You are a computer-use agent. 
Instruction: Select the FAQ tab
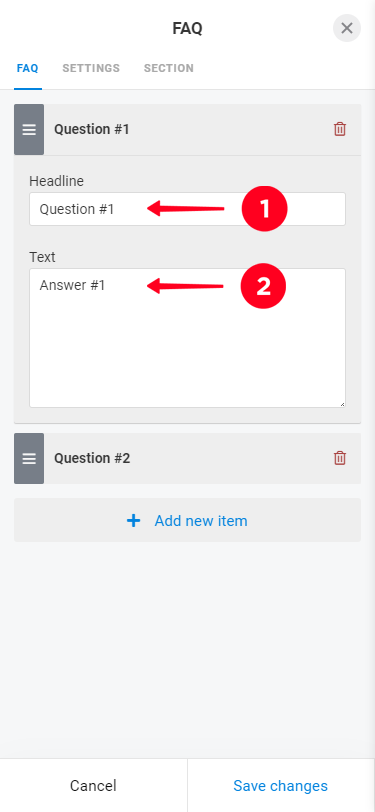pos(27,68)
